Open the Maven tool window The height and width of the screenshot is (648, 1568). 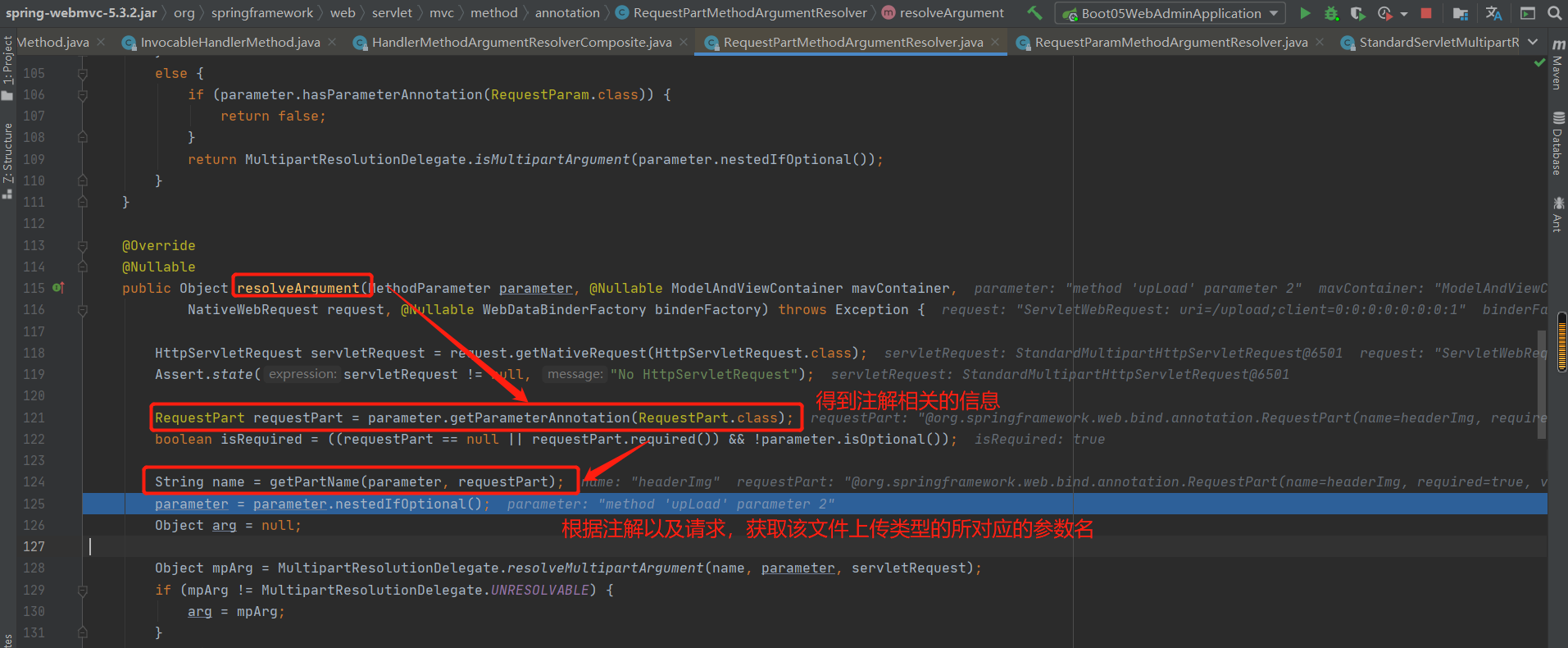[x=1558, y=66]
